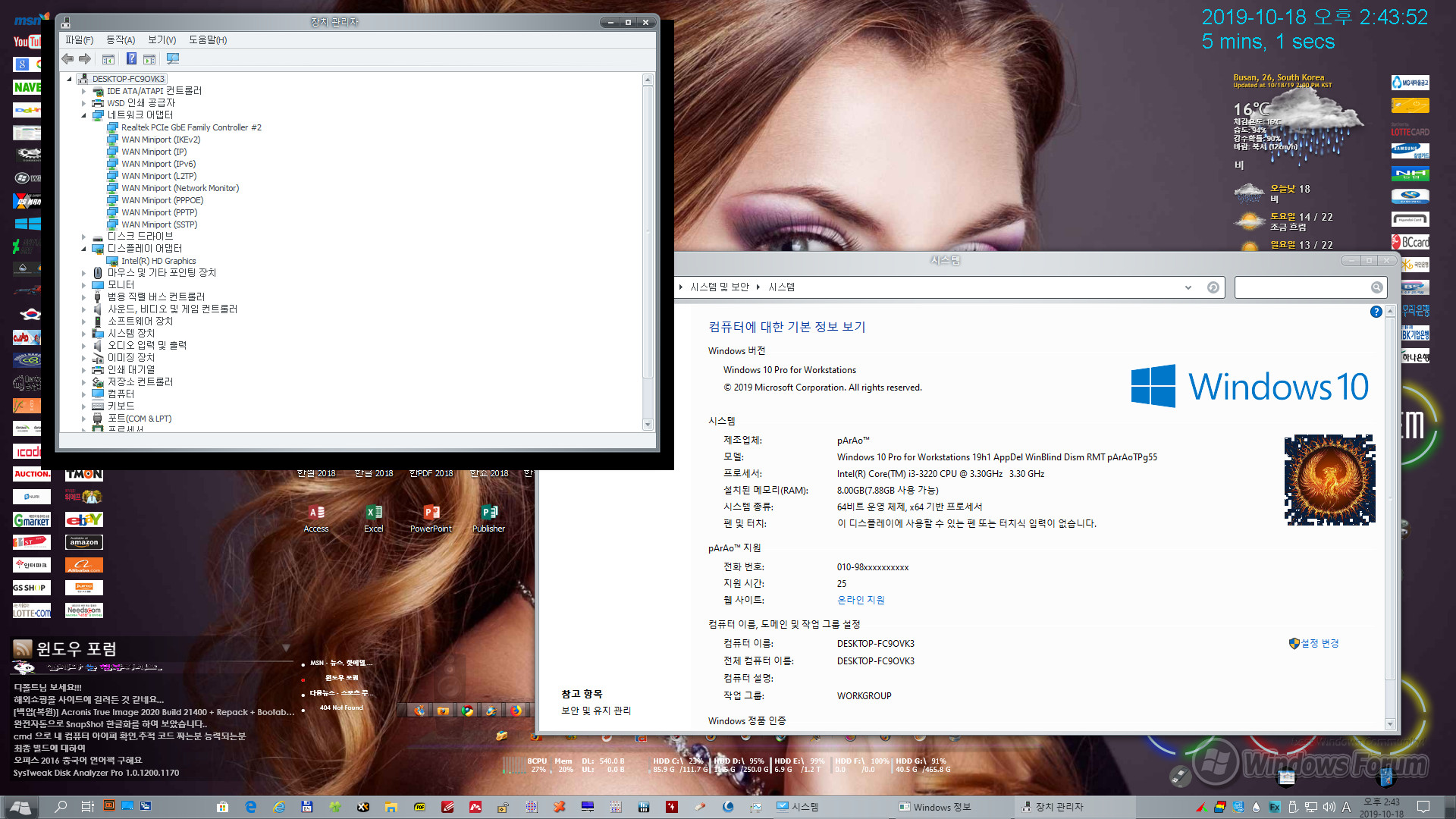Click the Back arrow in Device Manager toolbar

(68, 59)
